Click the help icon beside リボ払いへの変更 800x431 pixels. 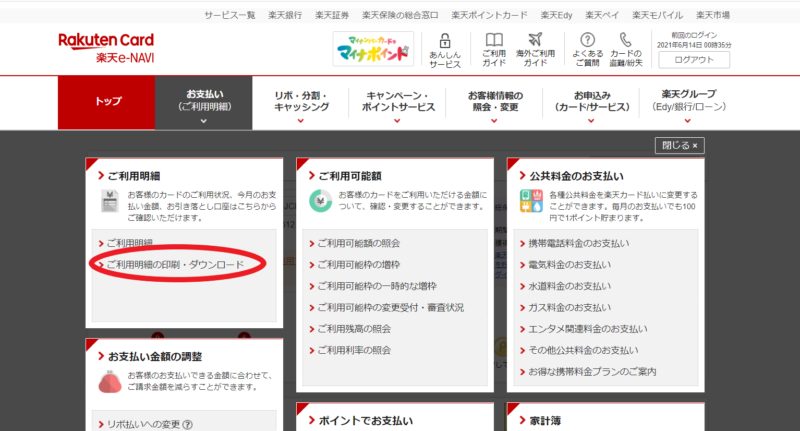tap(187, 424)
